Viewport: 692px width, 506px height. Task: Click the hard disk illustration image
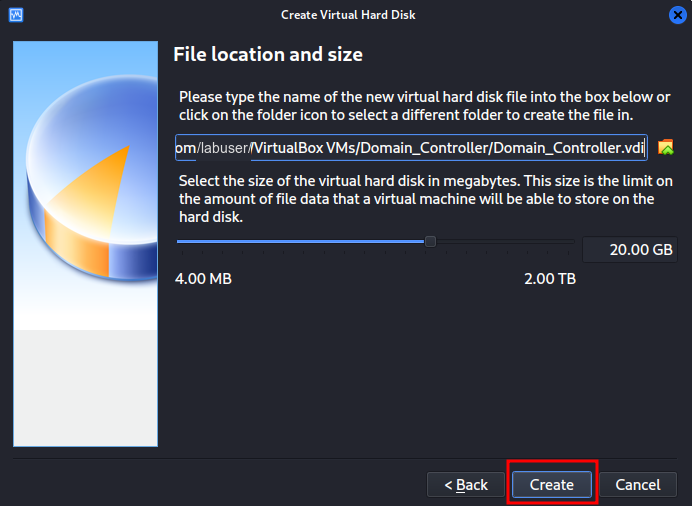click(86, 244)
